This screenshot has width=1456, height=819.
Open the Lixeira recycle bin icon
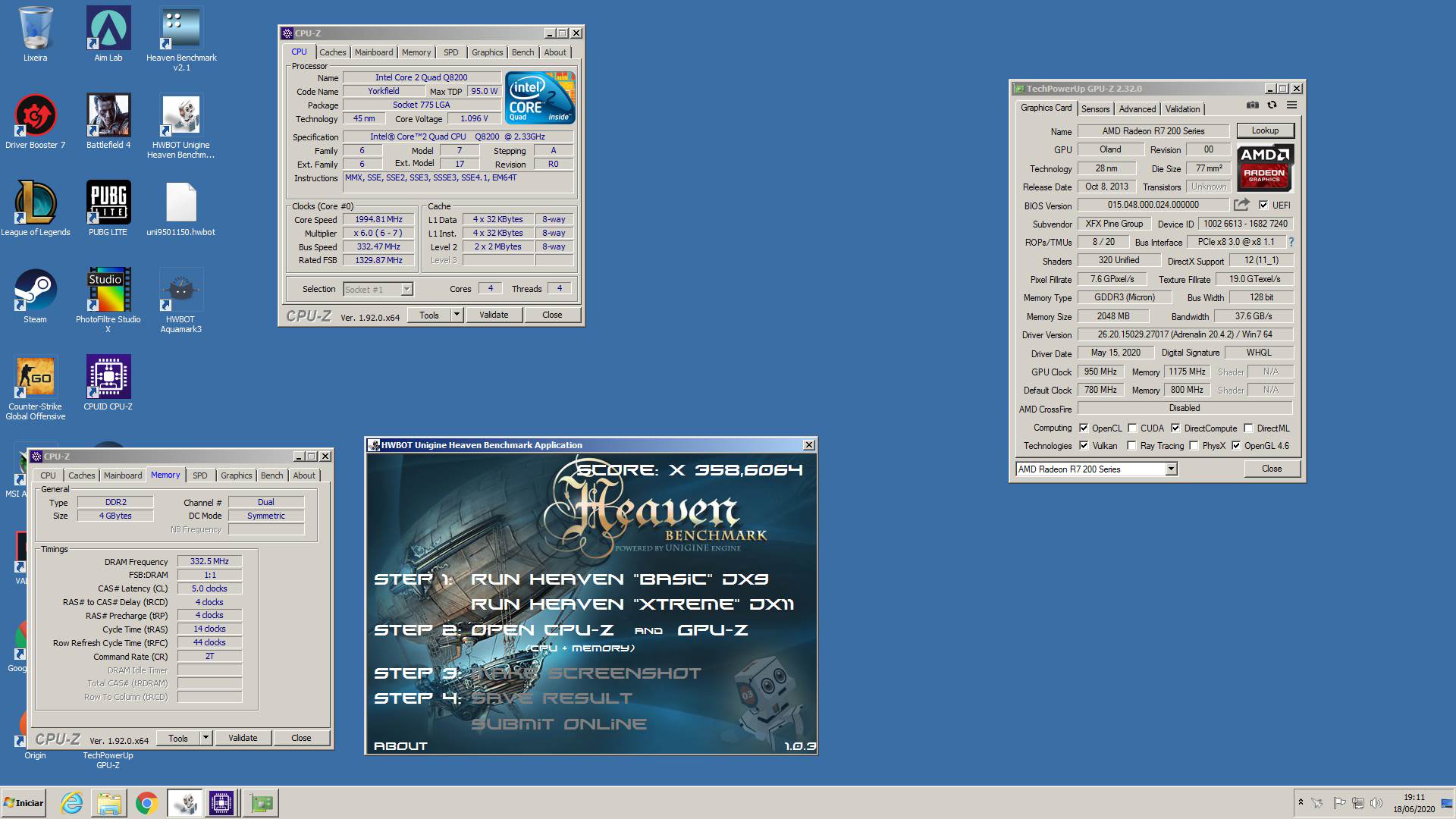(35, 35)
